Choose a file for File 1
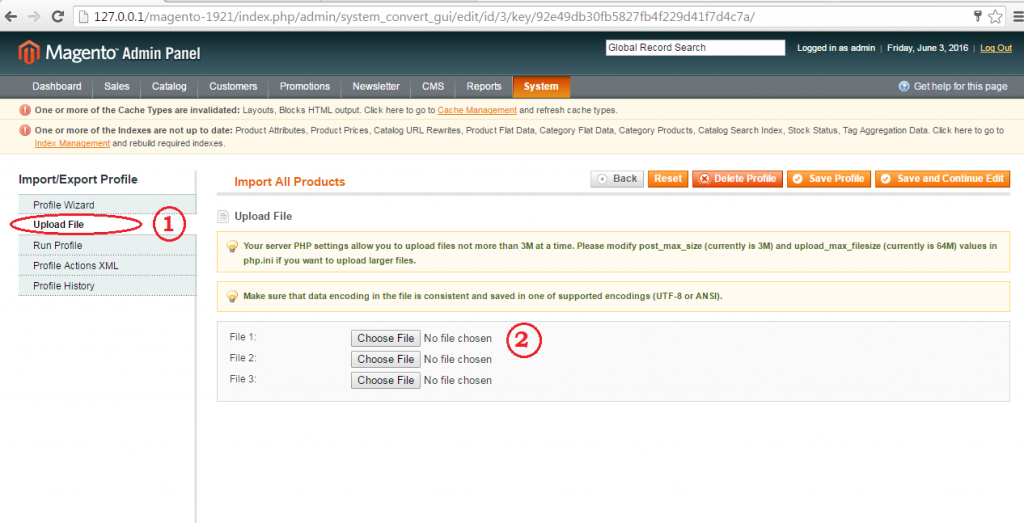 pos(385,338)
